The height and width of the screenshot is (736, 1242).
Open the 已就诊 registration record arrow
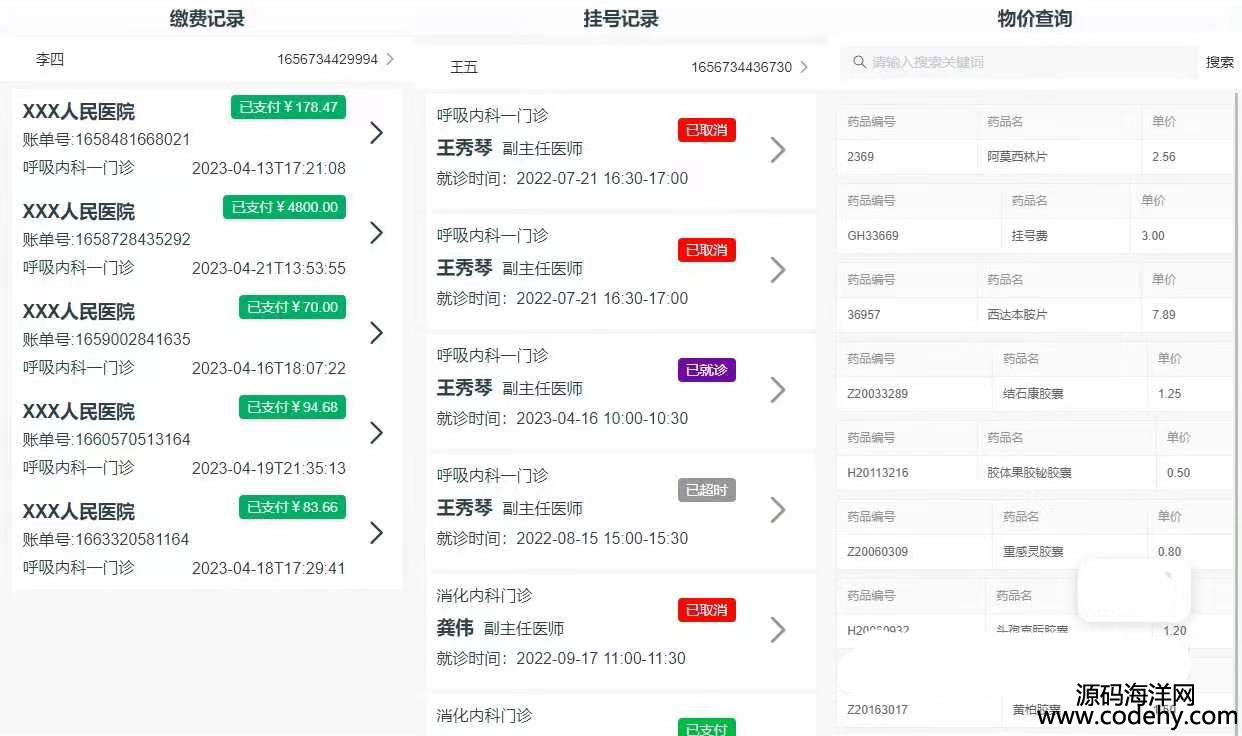pos(777,390)
